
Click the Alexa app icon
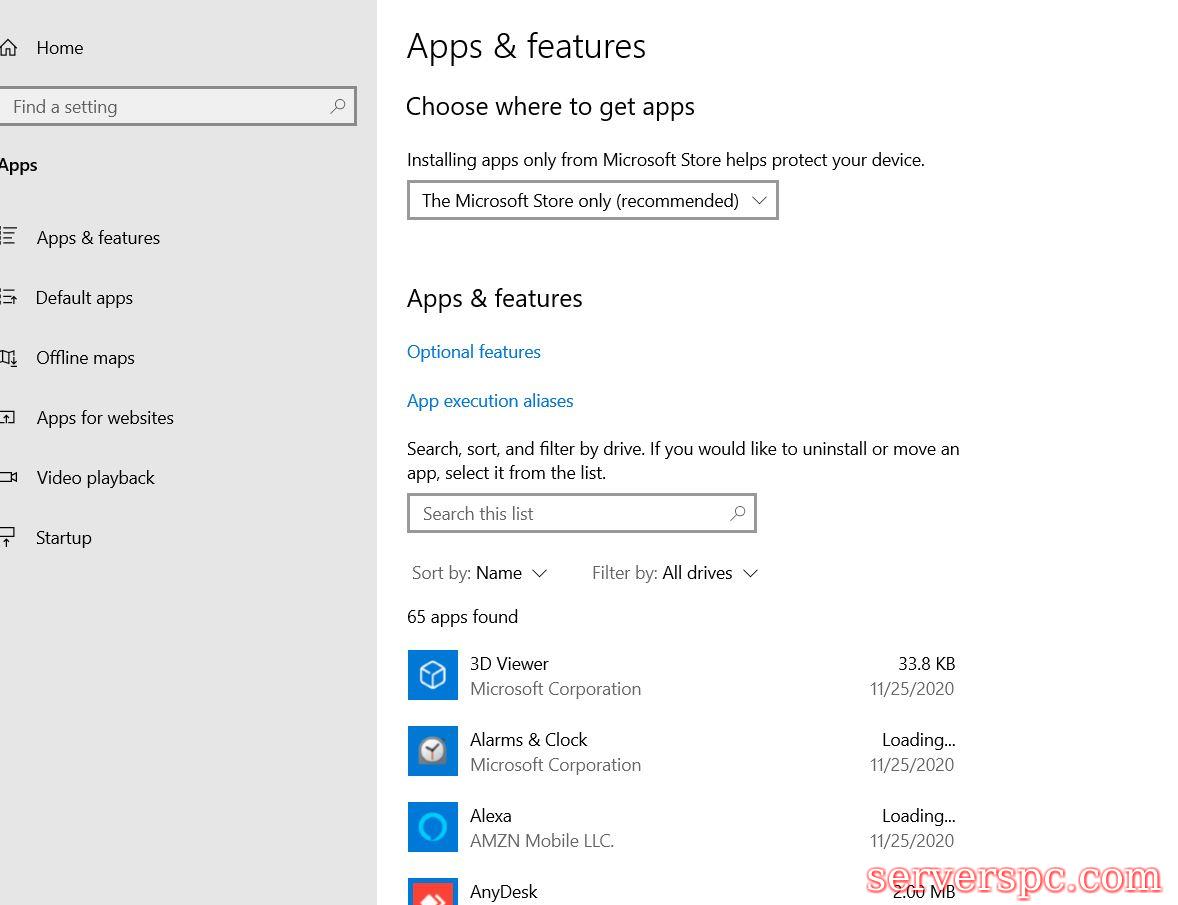click(x=432, y=827)
